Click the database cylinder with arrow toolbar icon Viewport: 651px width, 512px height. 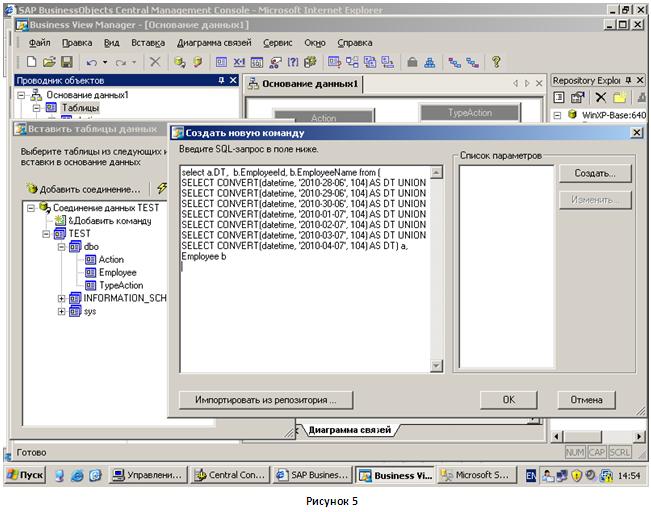click(x=180, y=62)
